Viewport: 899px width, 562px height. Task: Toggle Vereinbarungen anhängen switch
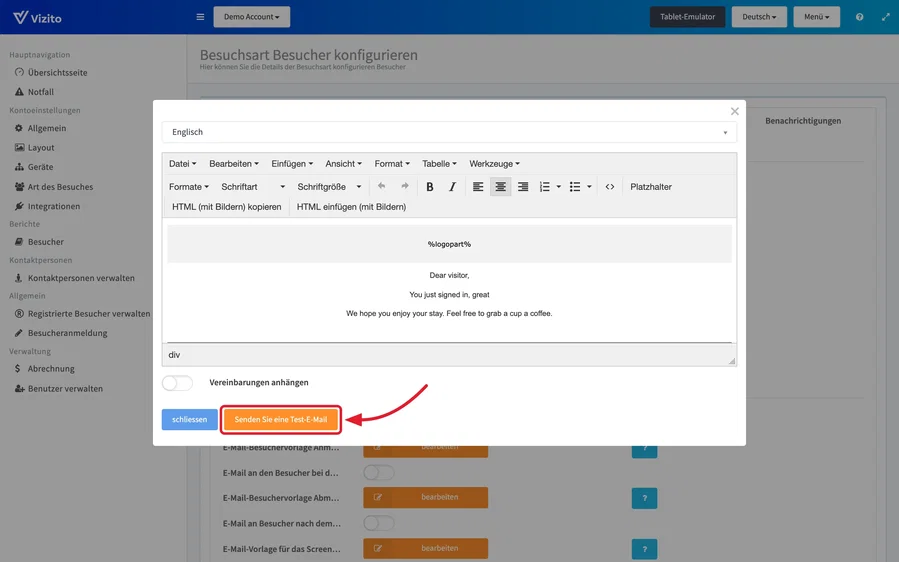coord(177,383)
